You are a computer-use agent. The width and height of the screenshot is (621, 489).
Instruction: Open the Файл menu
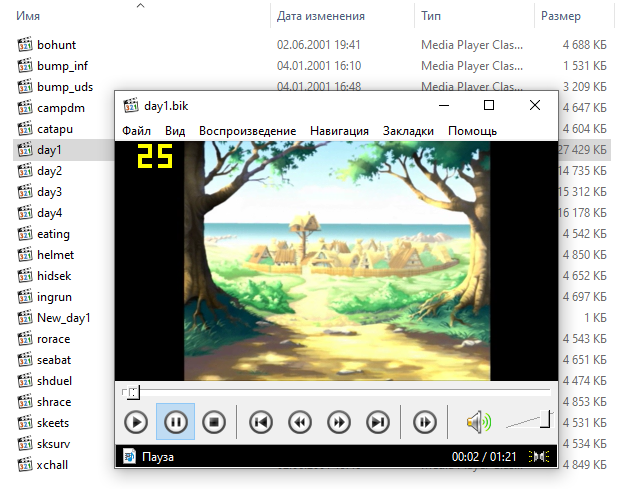pyautogui.click(x=136, y=131)
